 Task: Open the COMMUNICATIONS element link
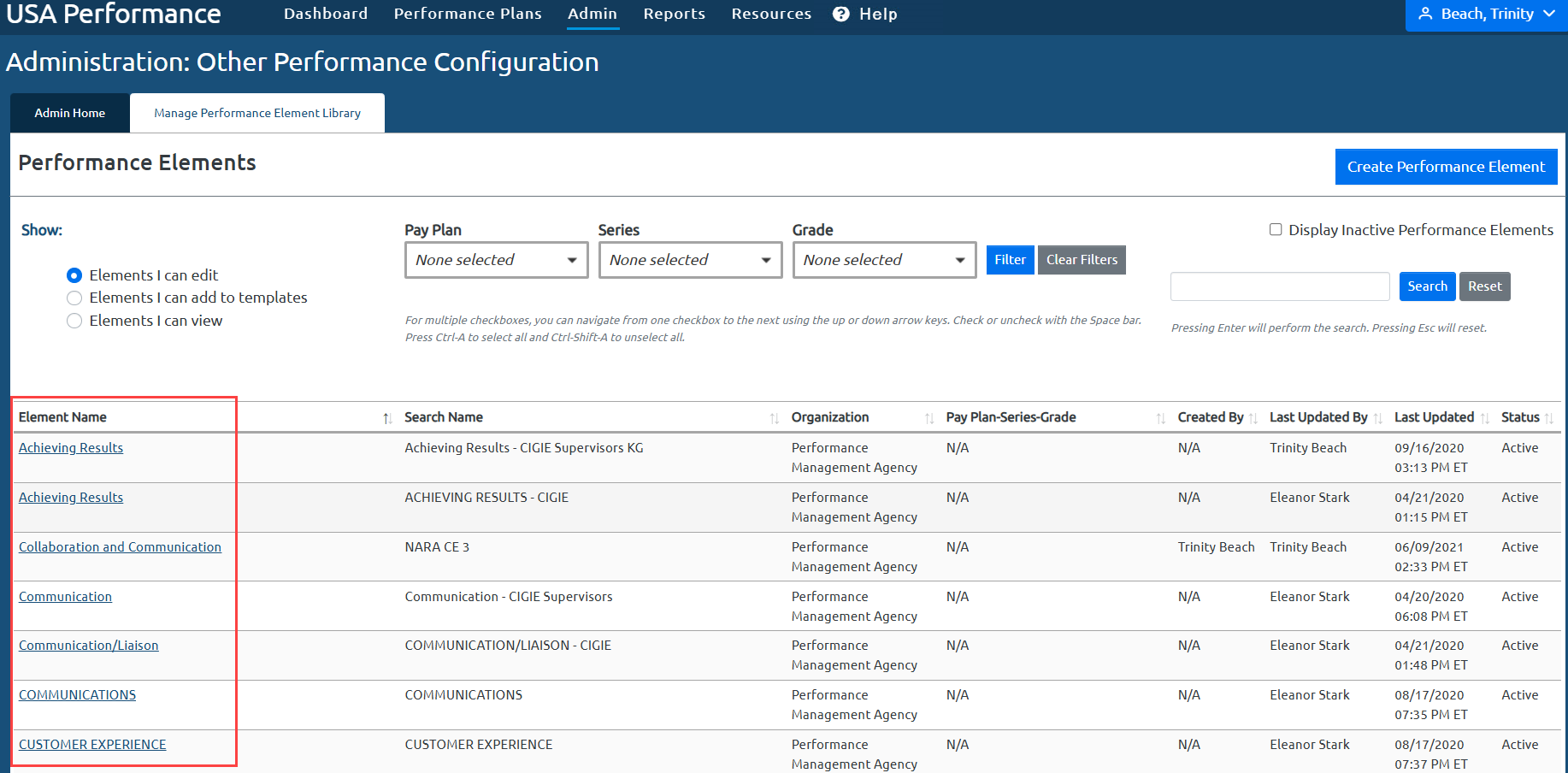[77, 695]
